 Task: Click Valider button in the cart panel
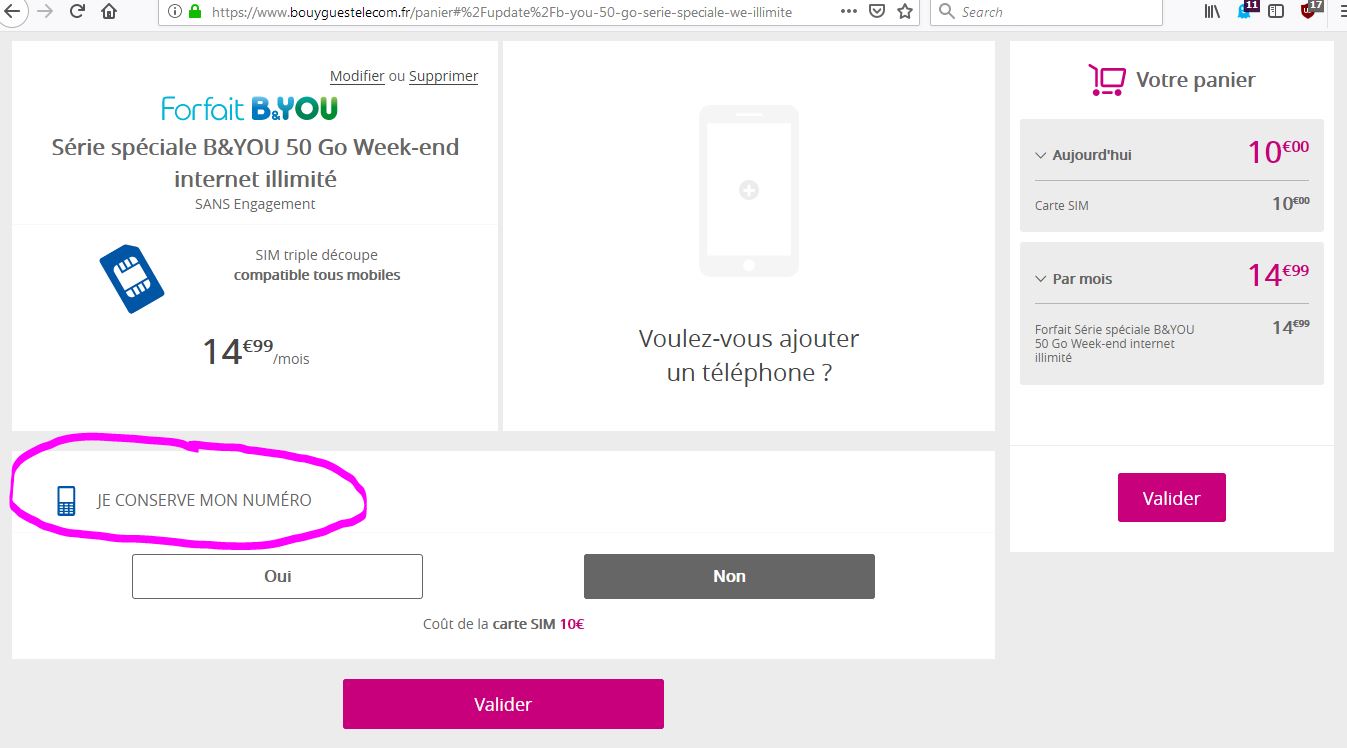tap(1171, 497)
